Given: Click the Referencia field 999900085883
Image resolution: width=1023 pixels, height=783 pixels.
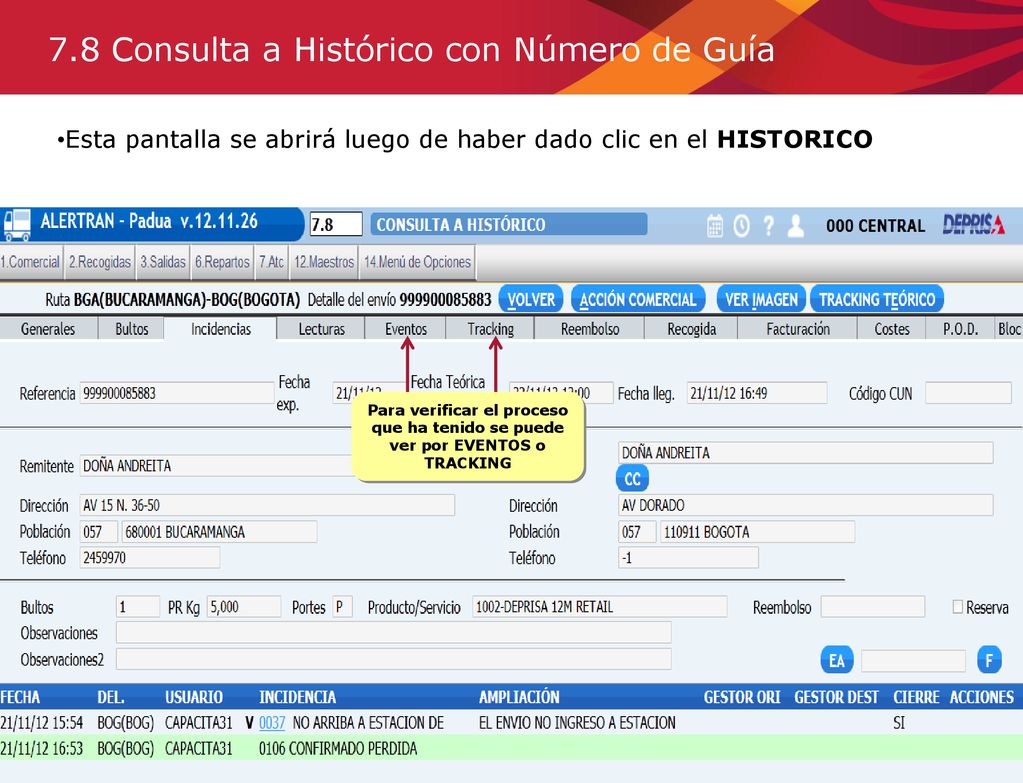Looking at the screenshot, I should click(177, 393).
